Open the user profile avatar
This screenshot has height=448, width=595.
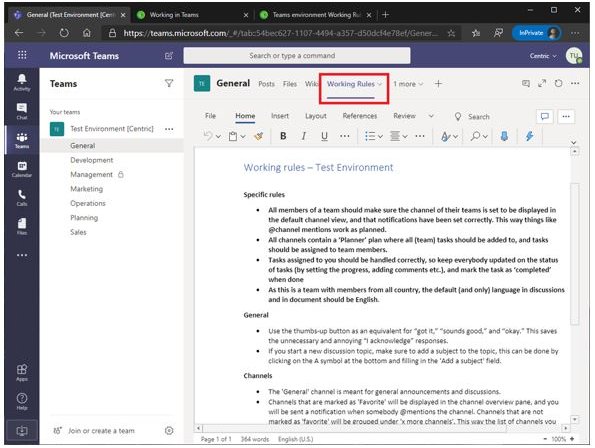coord(574,56)
